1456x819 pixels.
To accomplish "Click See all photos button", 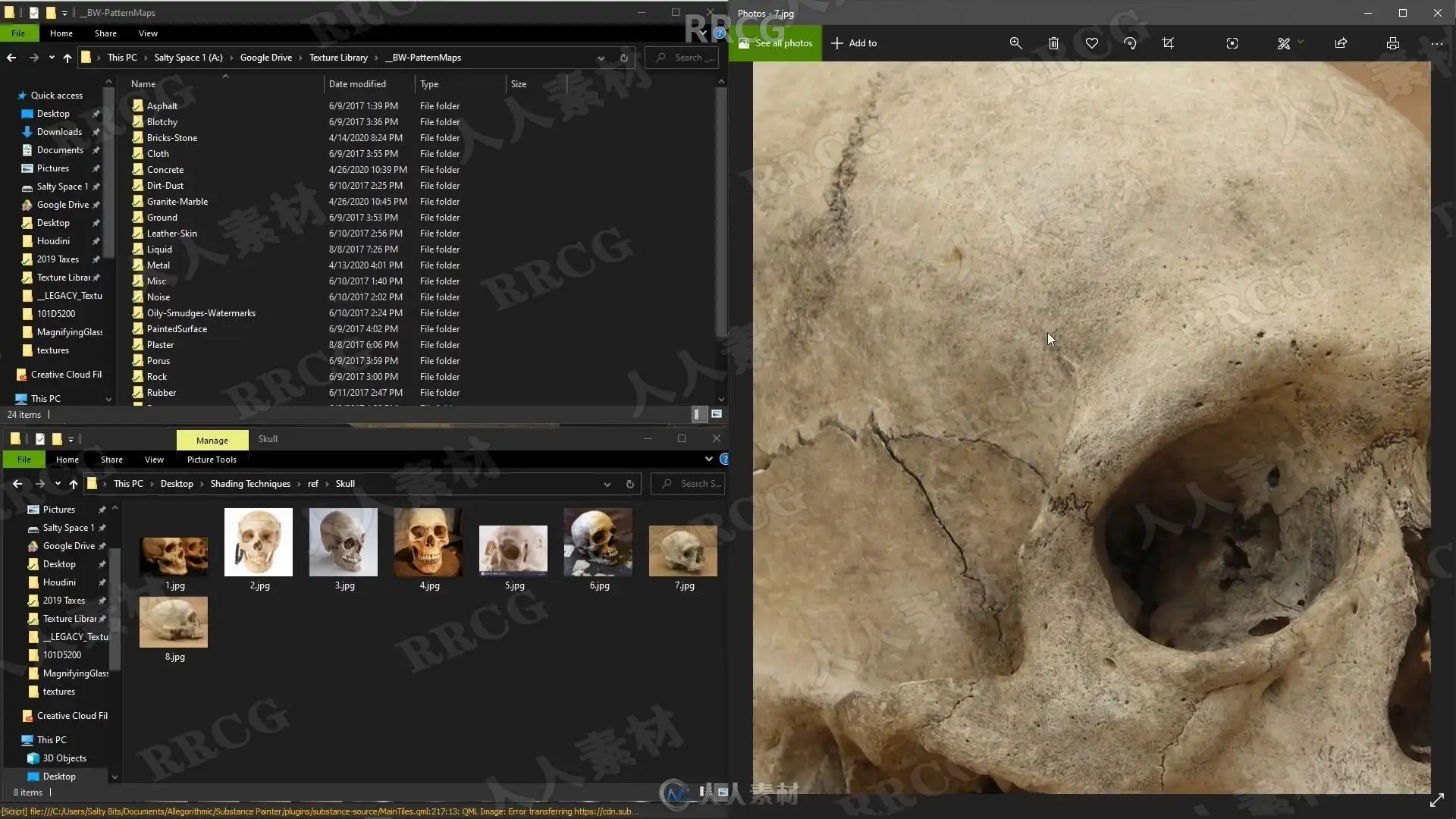I will point(775,43).
